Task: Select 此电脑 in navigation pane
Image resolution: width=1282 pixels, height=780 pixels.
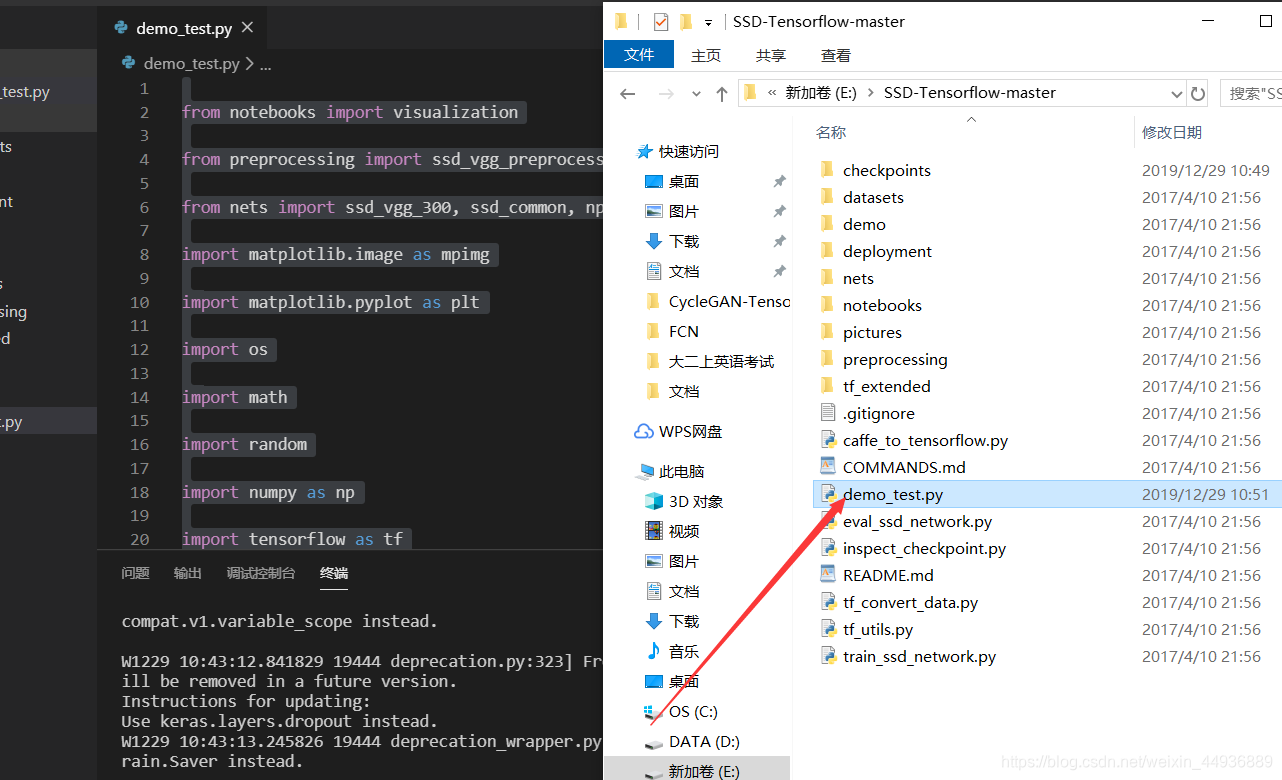Action: click(681, 471)
